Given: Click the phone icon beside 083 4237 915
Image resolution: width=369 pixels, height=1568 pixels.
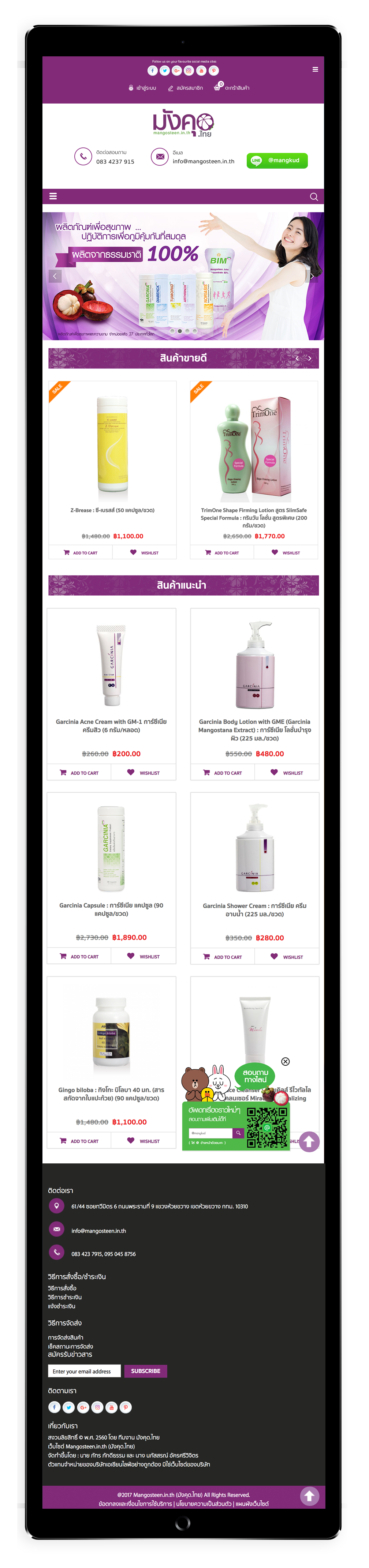Looking at the screenshot, I should (x=83, y=157).
